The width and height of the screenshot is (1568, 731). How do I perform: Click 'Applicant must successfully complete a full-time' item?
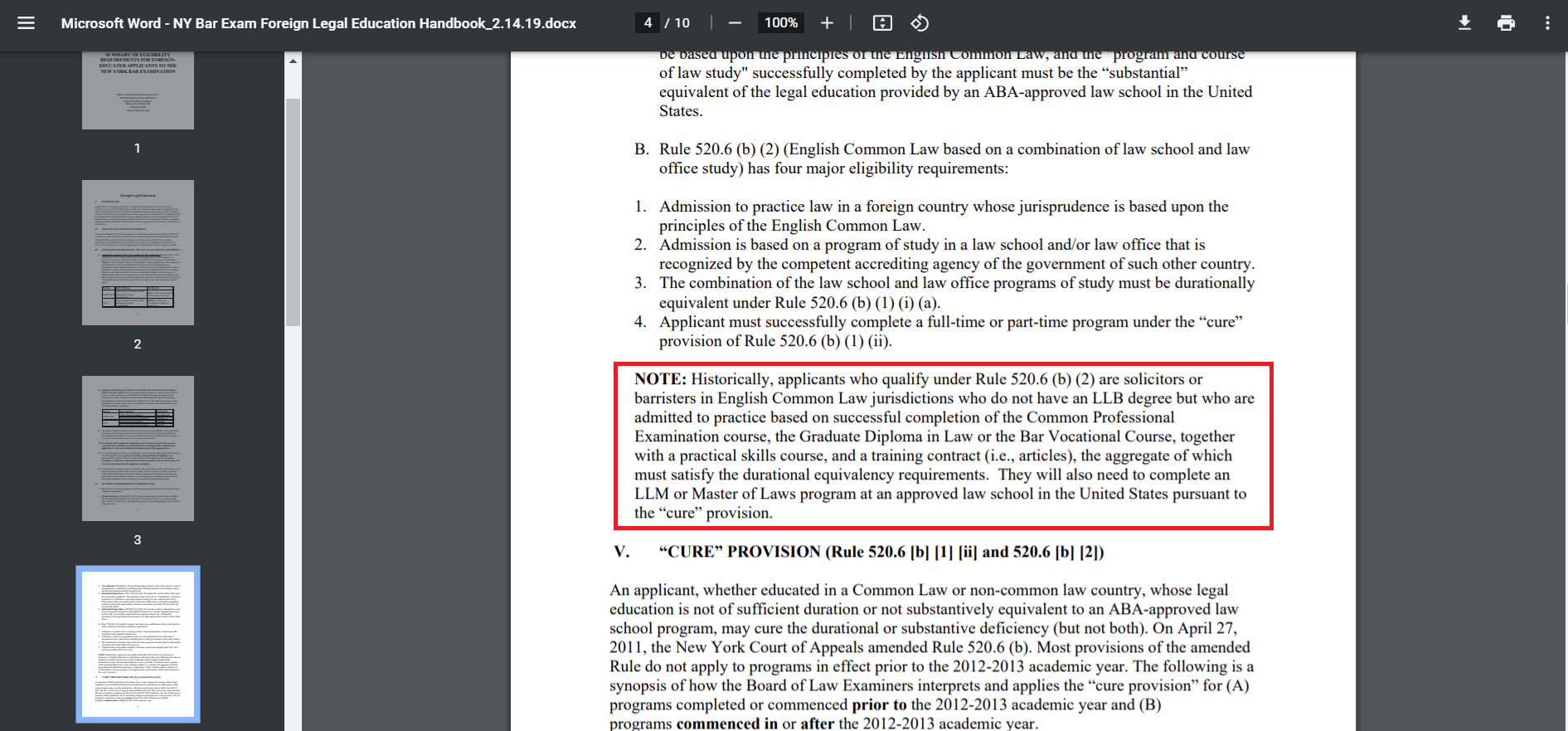coord(951,331)
